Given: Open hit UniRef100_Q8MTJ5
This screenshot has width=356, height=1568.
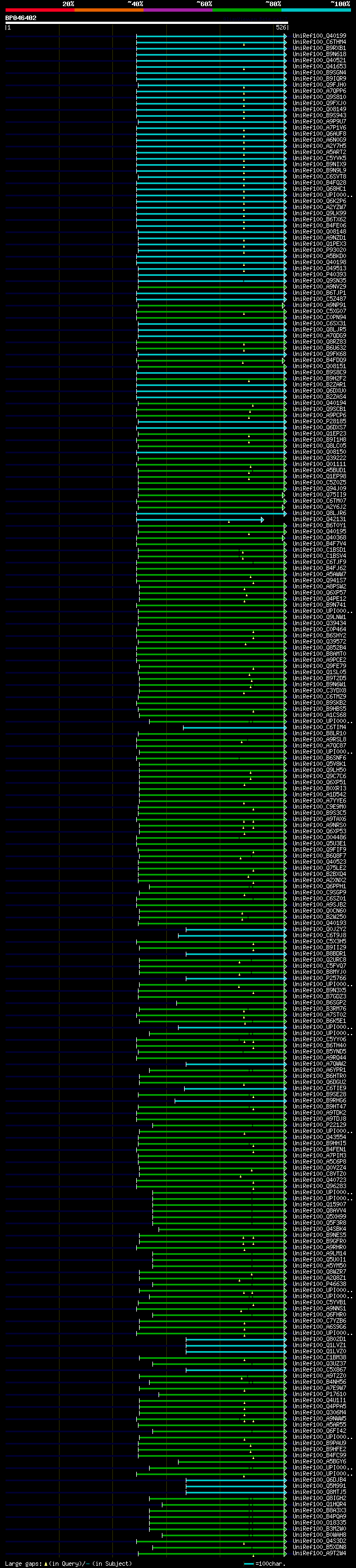Looking at the screenshot, I should [319, 1492].
